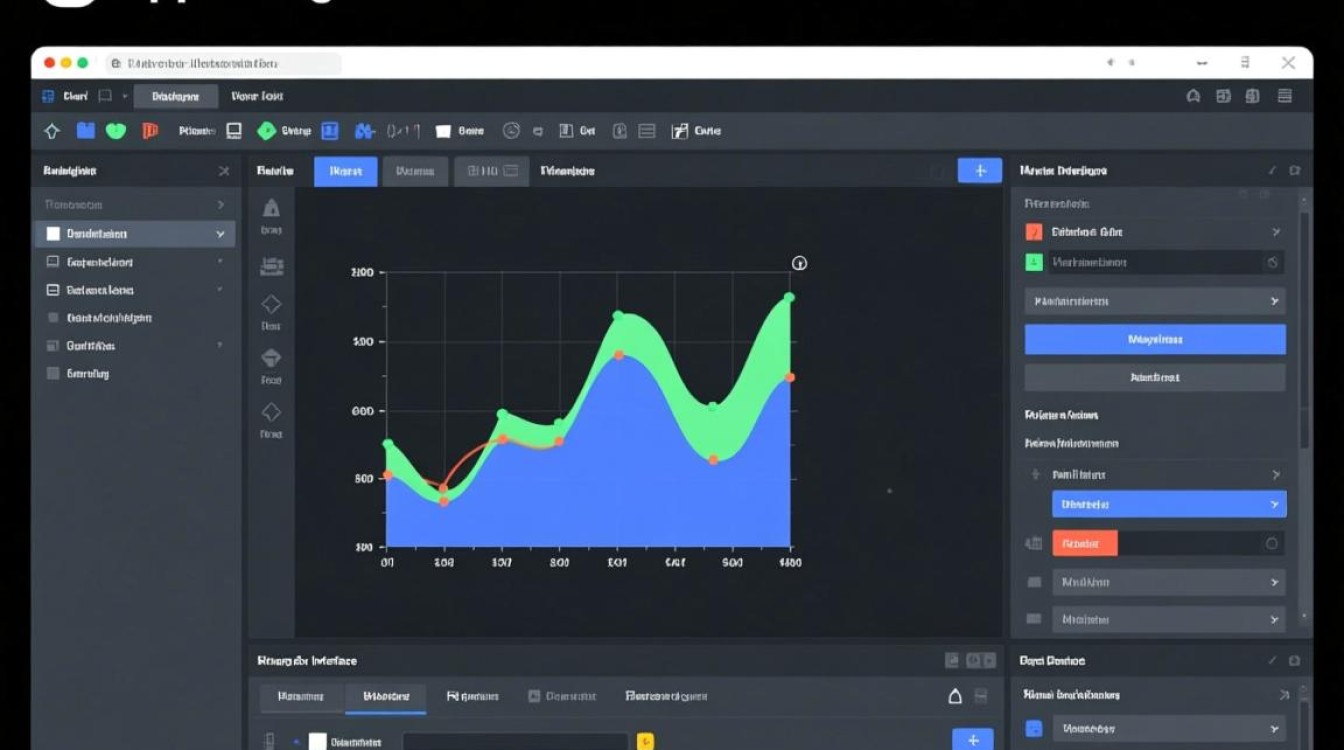1344x750 pixels.
Task: Open the home icon in the top-right header
Action: 1193,97
